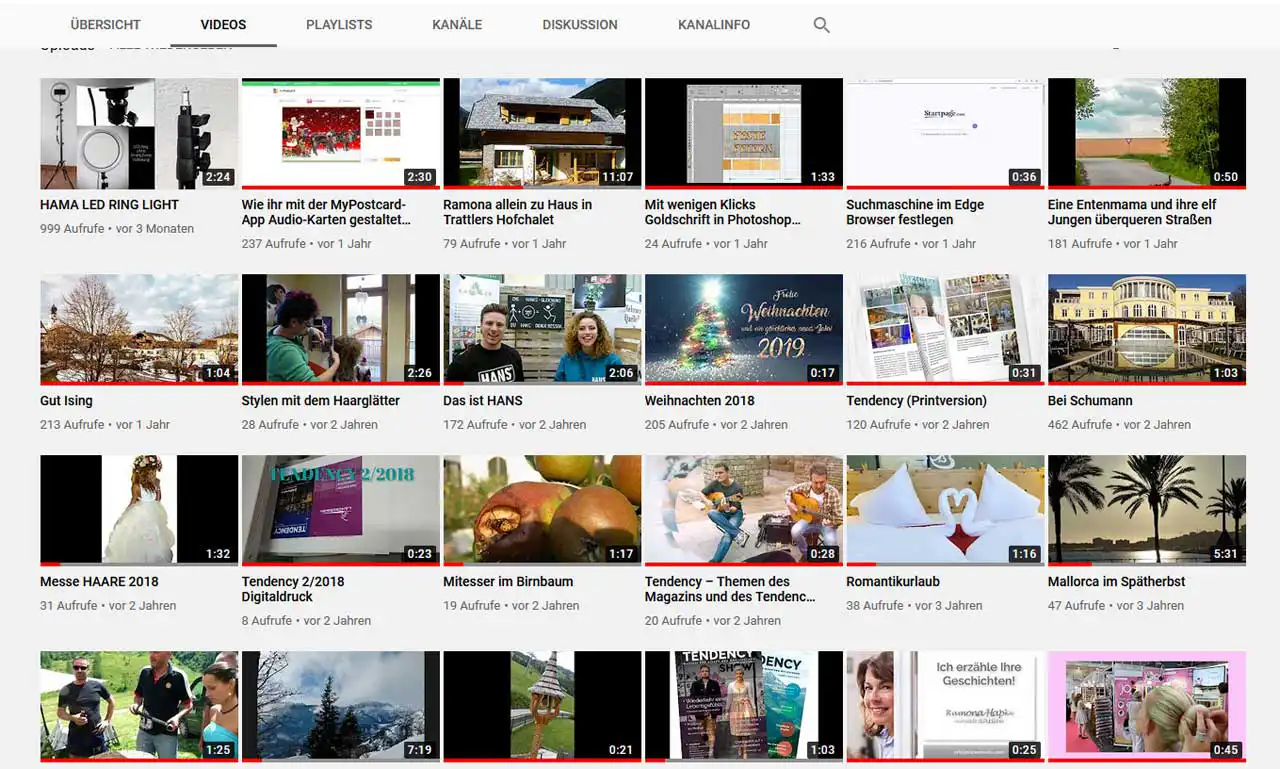The image size is (1280, 769).
Task: Open Trattlers Hofchalet house thumbnail
Action: click(x=542, y=134)
